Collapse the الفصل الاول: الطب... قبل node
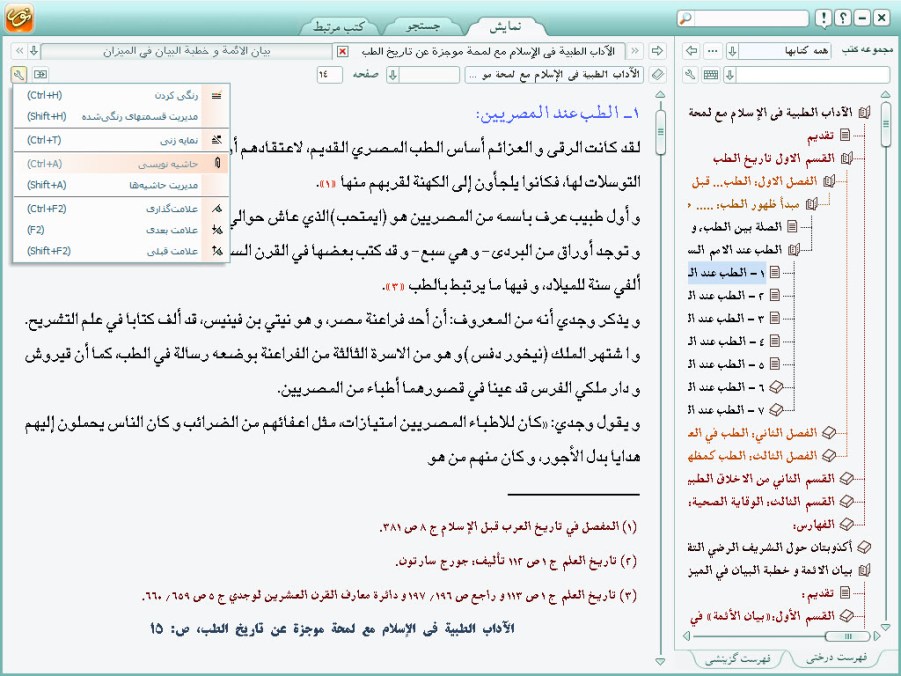 829,181
